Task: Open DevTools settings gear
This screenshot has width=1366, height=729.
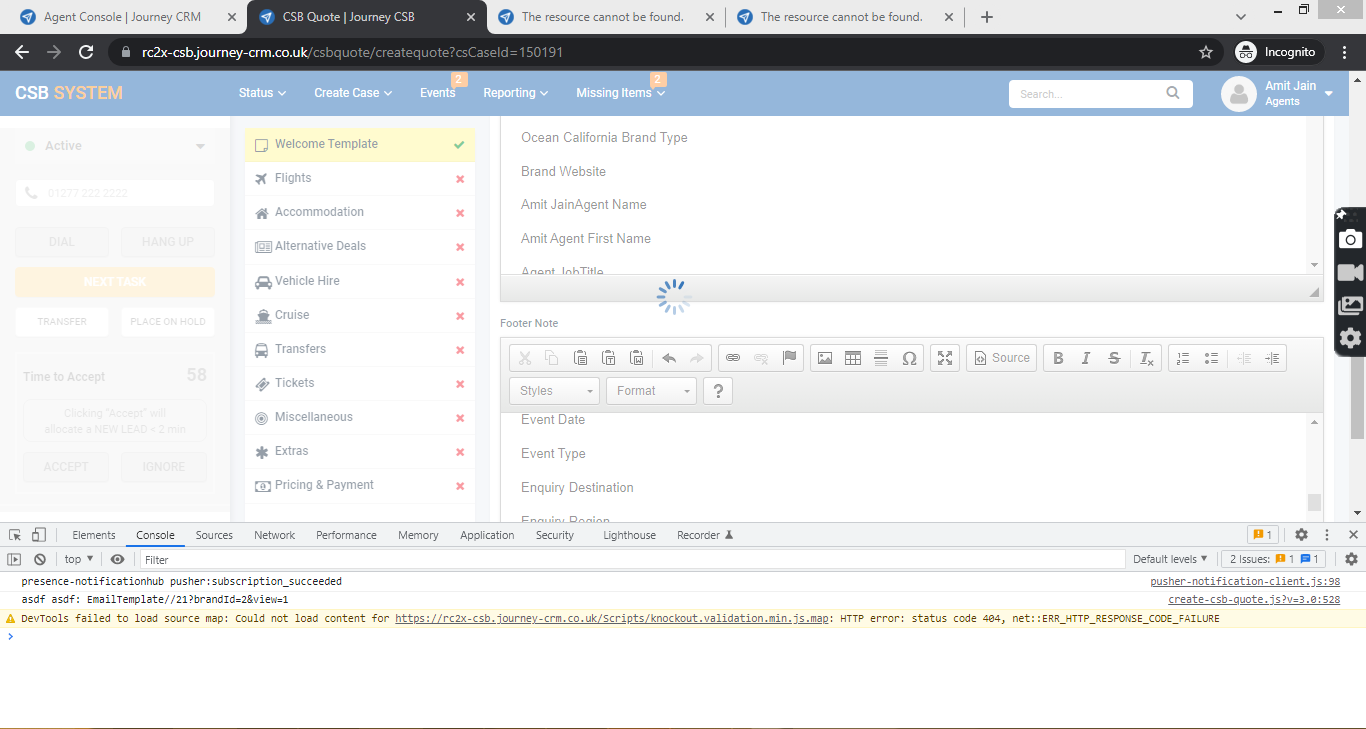Action: tap(1301, 535)
